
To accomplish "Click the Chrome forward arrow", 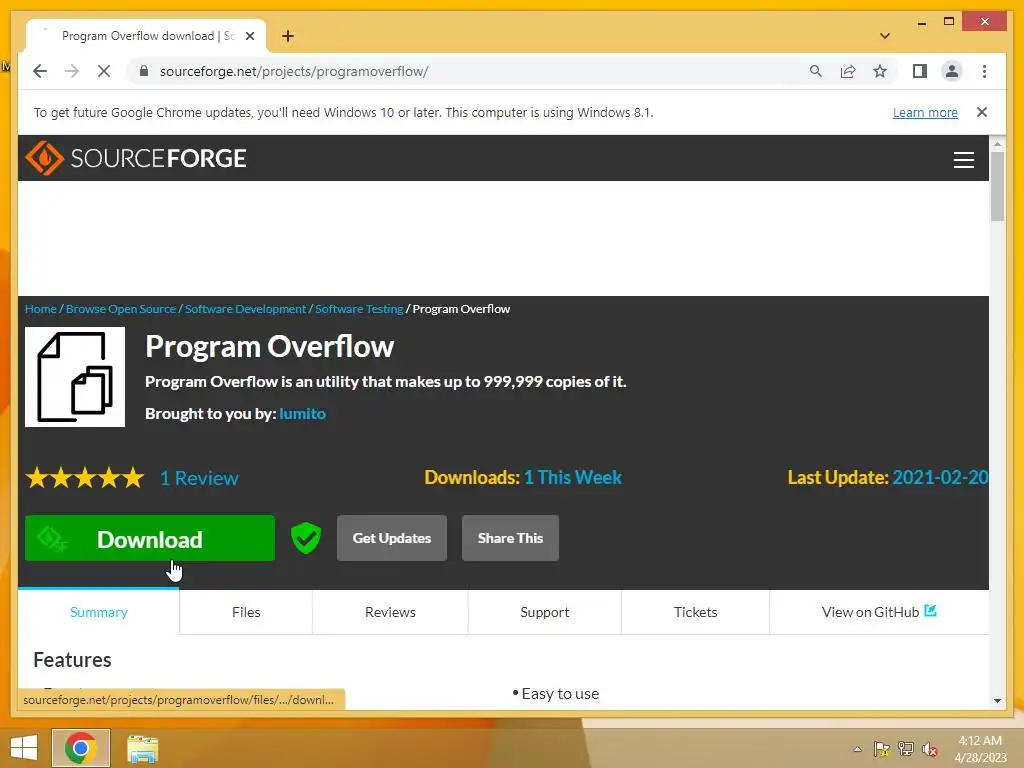I will tap(72, 71).
